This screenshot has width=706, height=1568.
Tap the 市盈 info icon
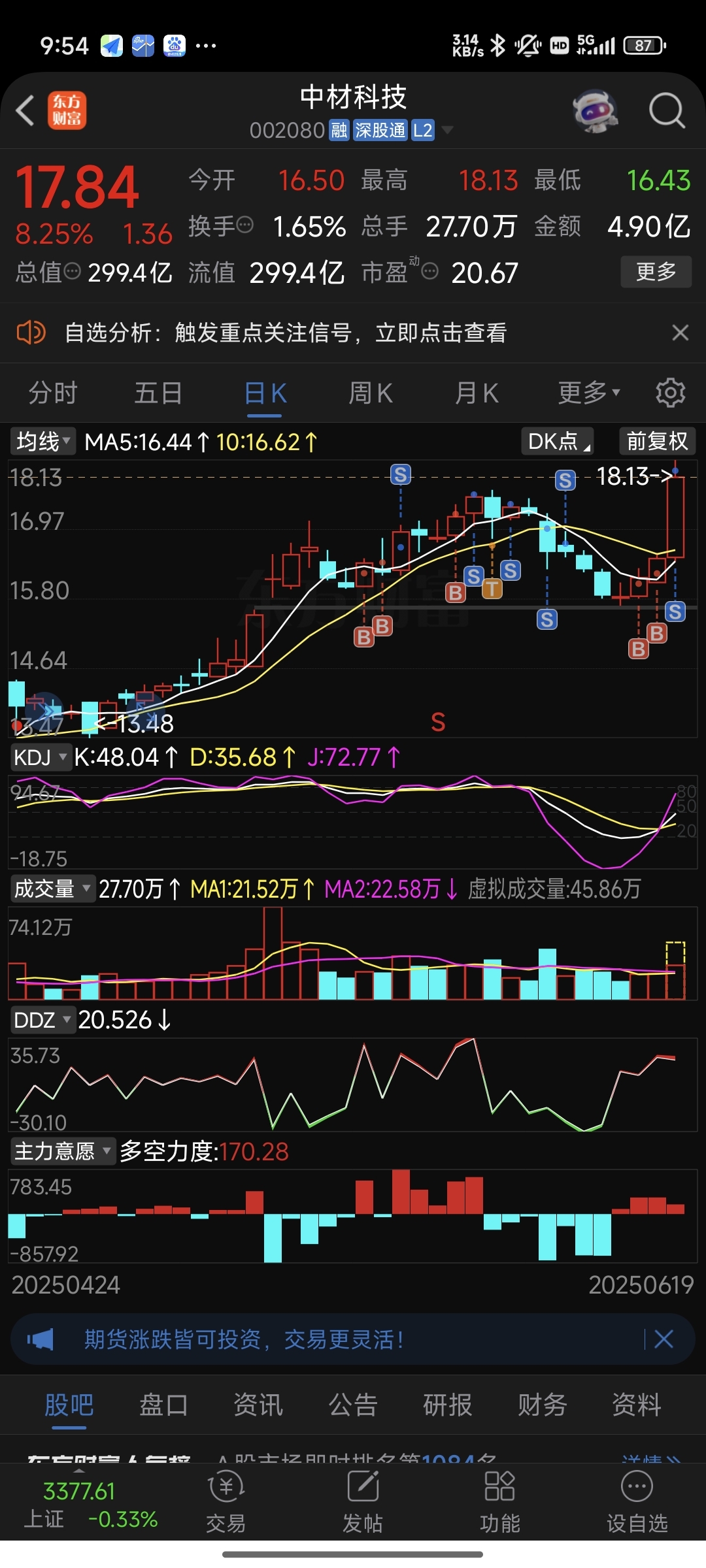coord(430,271)
